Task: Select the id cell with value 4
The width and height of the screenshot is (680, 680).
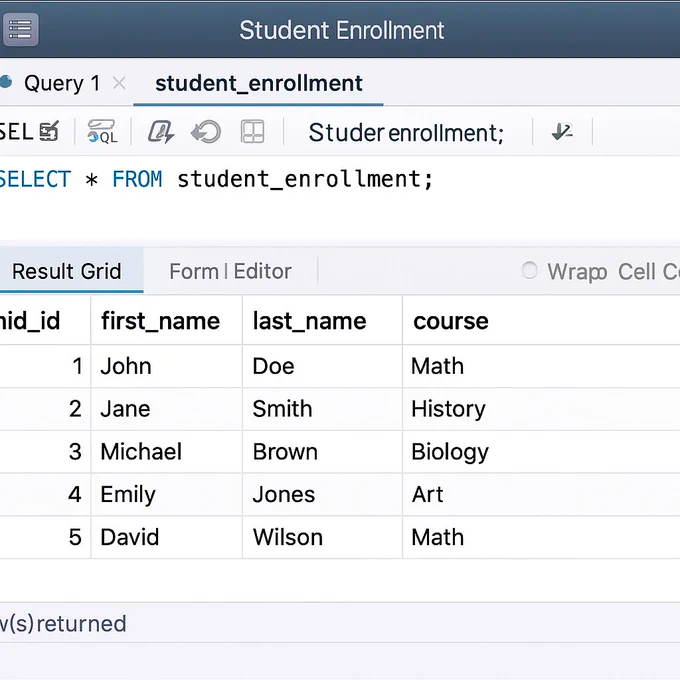Action: [45, 494]
